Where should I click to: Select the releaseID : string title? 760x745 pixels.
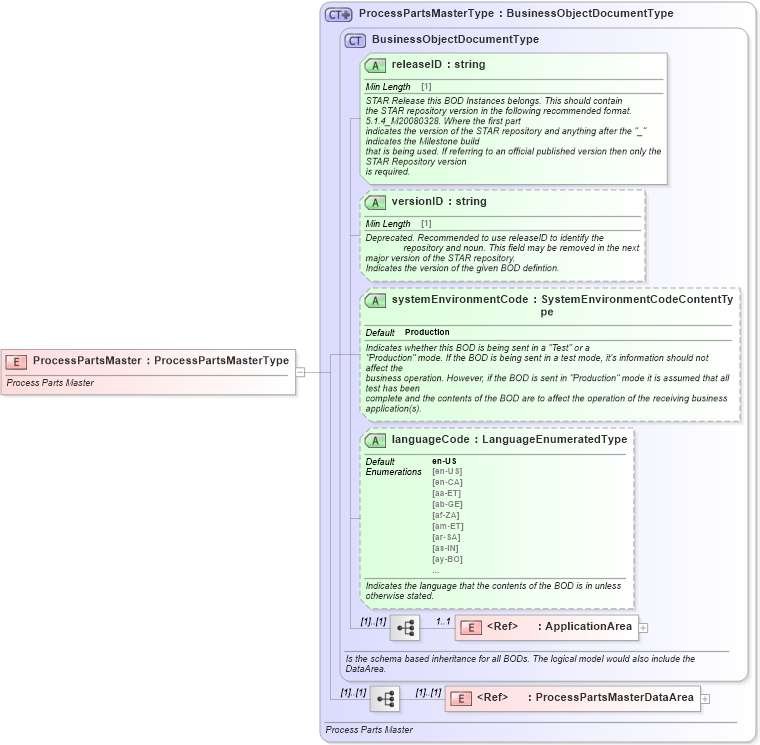click(x=438, y=64)
